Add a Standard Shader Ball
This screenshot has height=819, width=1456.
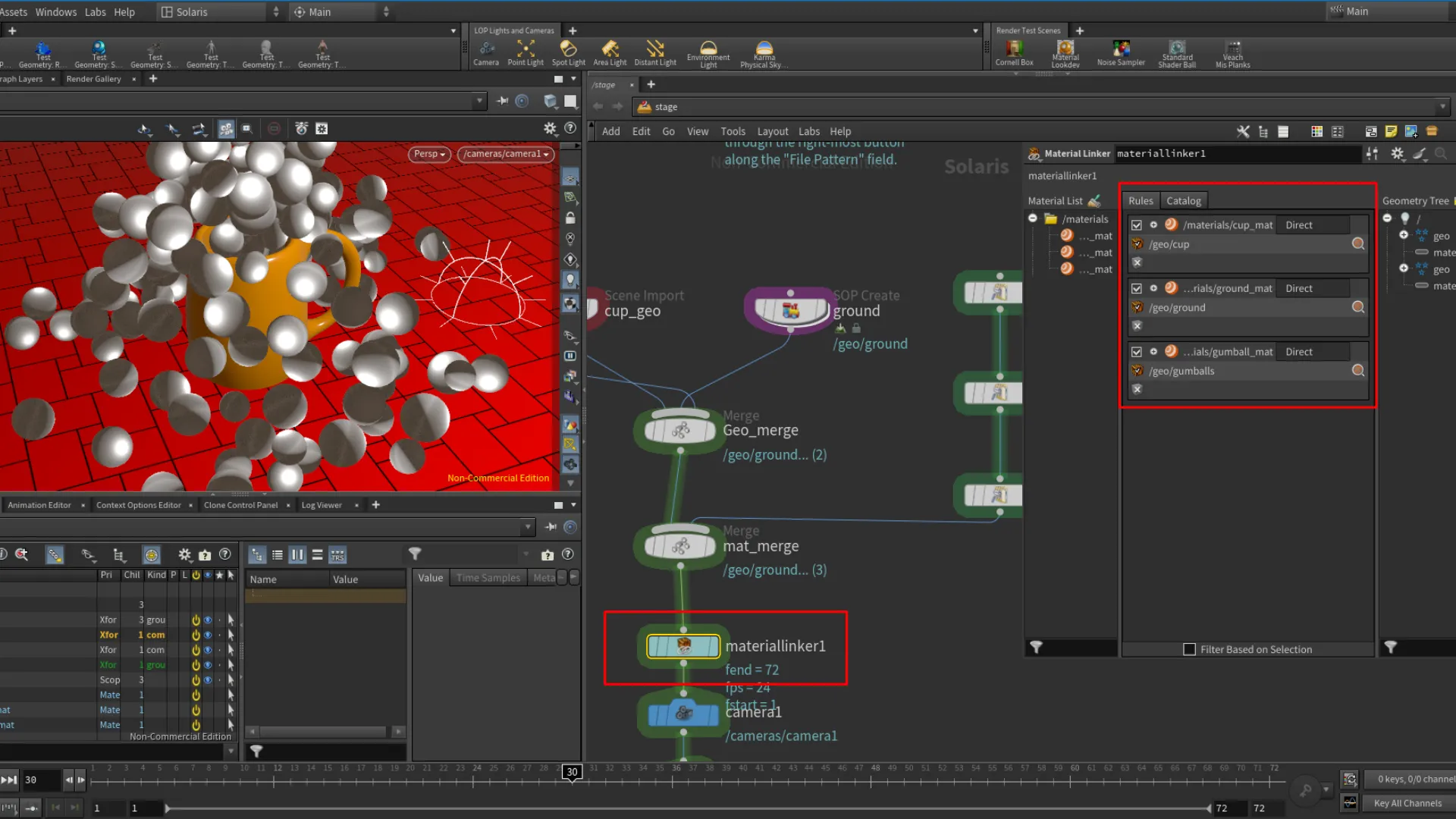(1177, 52)
